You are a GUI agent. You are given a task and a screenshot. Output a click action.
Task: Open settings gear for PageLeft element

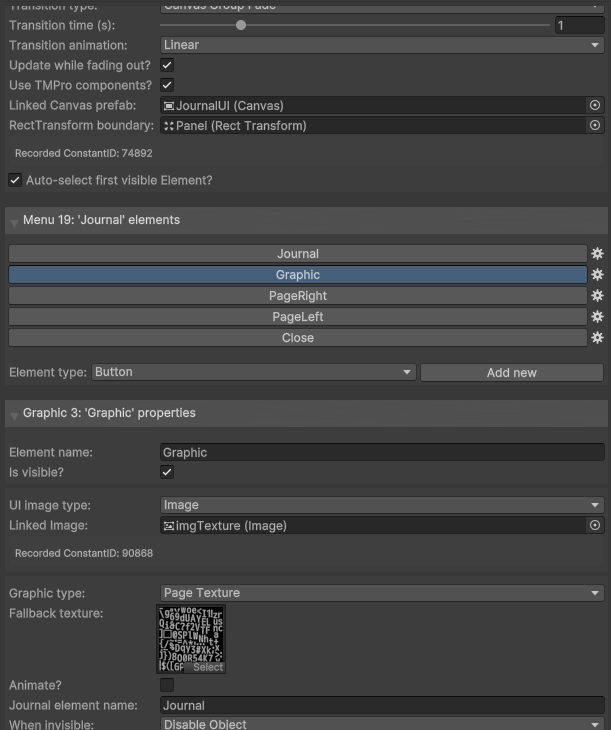click(597, 317)
